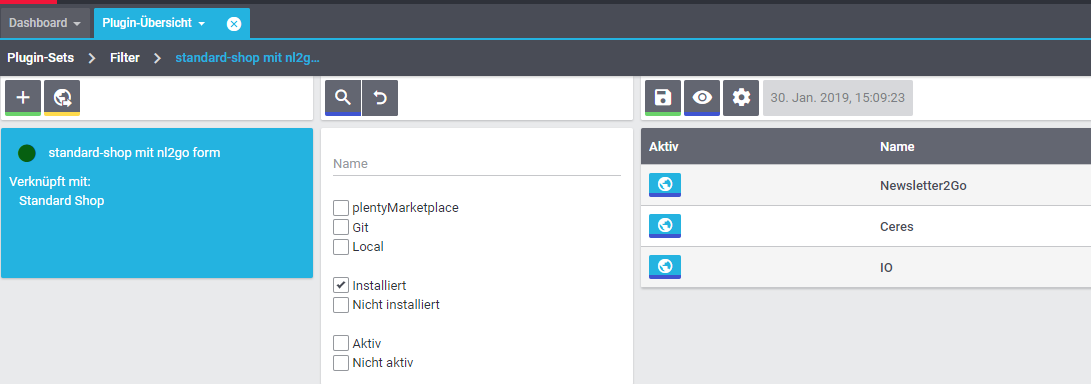
Task: Uncheck the Installiert checkbox
Action: [x=341, y=285]
